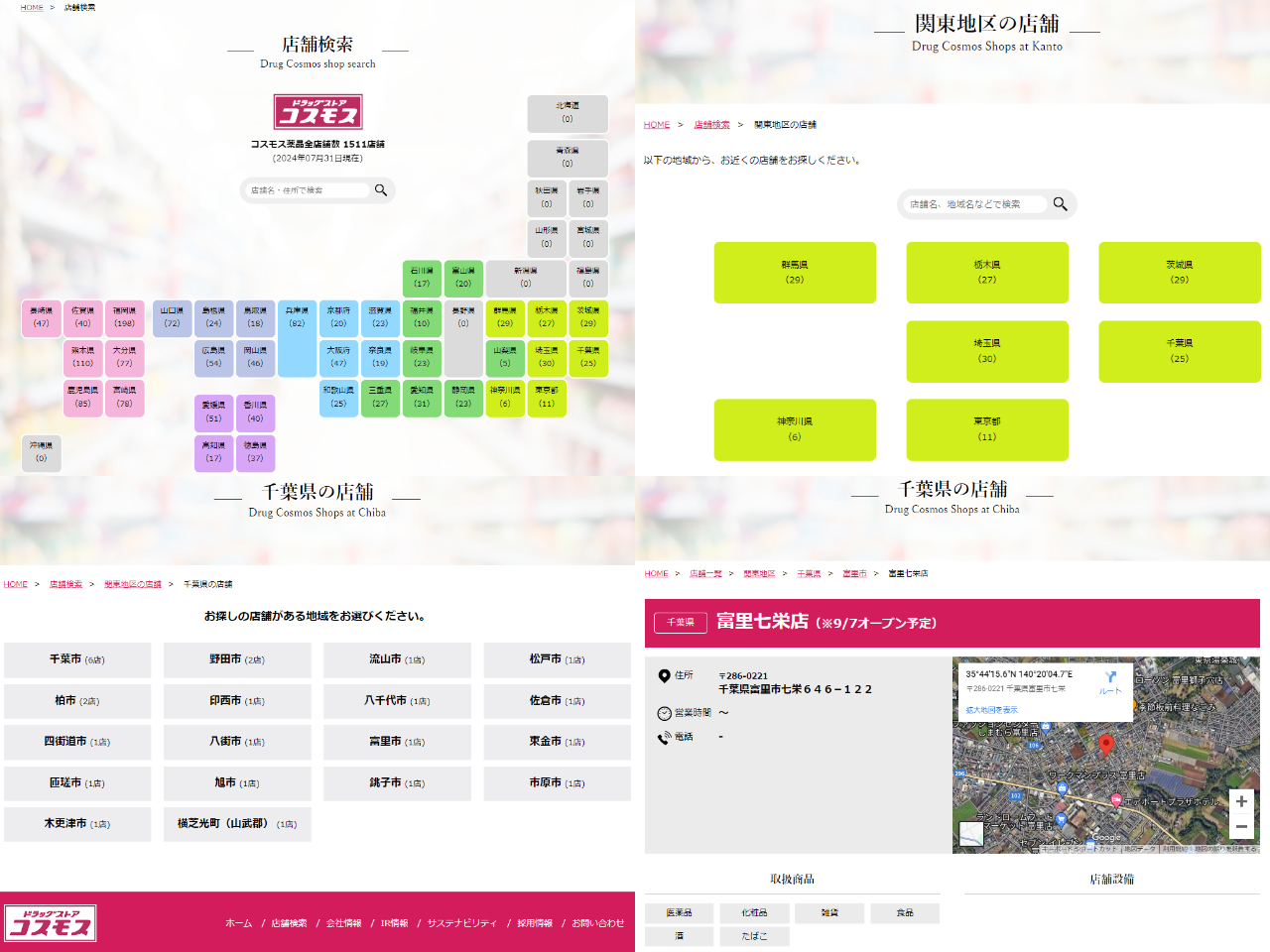Click HOME breadcrumb on Kanto shops page
This screenshot has width=1270, height=952.
[657, 125]
